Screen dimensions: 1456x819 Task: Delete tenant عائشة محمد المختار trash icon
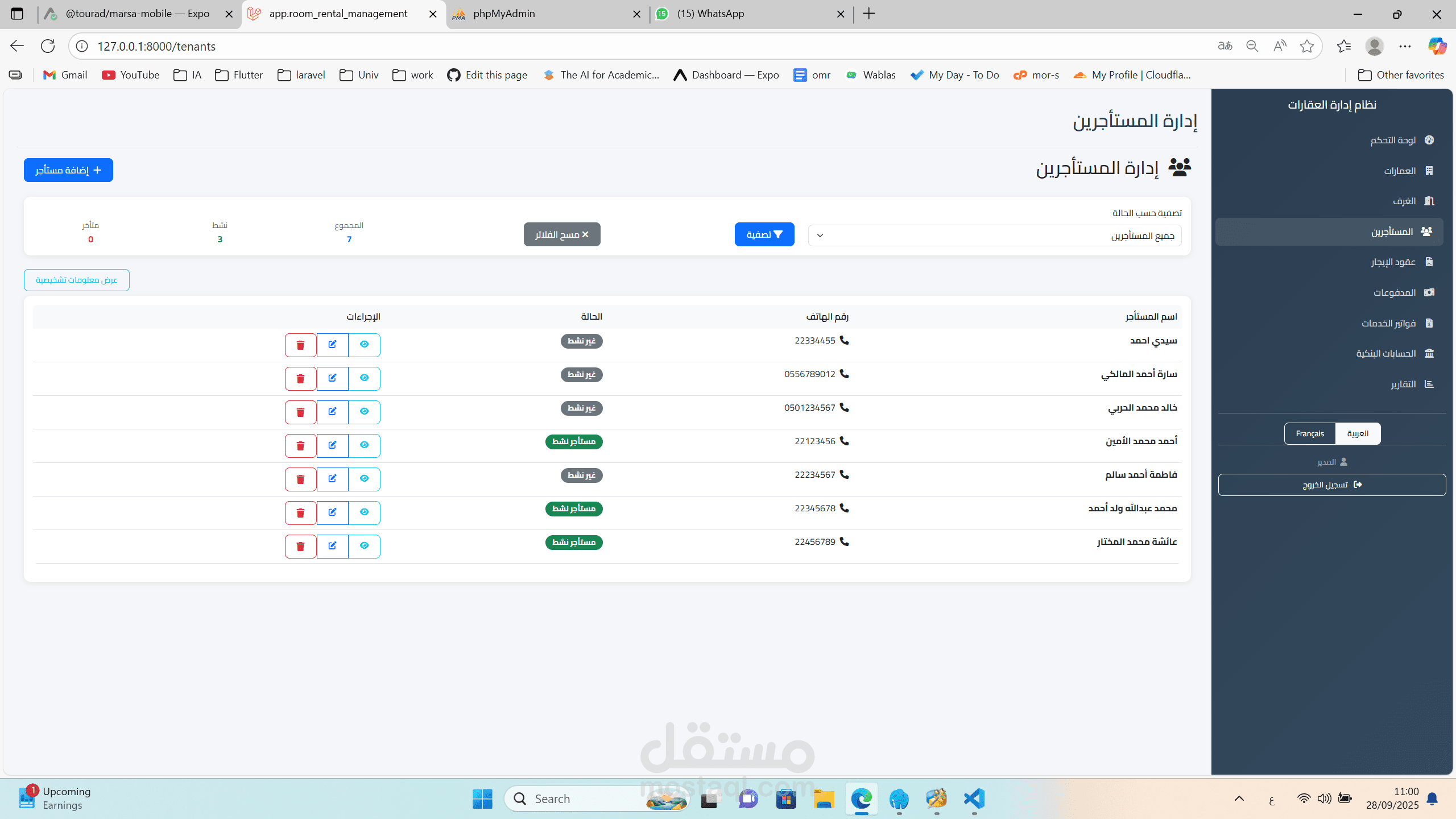pos(300,546)
